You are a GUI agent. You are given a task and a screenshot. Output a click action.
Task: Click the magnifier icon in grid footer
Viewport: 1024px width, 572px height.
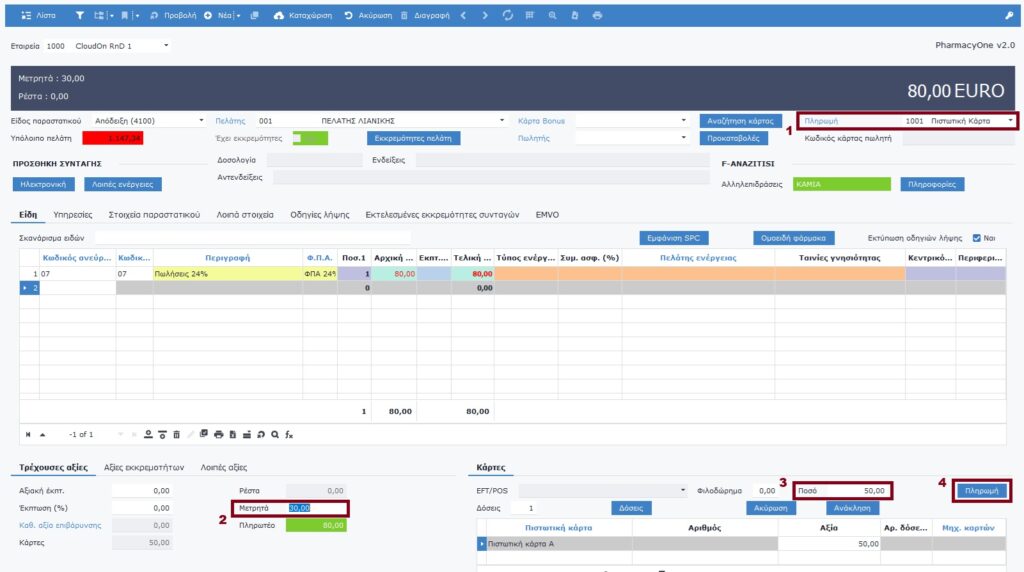point(274,434)
